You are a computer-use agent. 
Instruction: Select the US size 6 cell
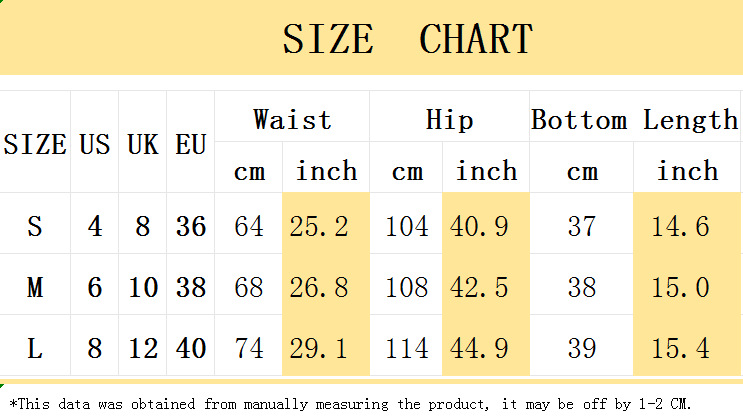tap(95, 288)
